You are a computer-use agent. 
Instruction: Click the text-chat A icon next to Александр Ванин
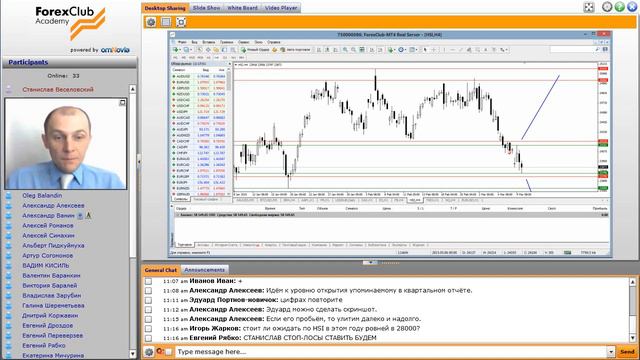(88, 216)
